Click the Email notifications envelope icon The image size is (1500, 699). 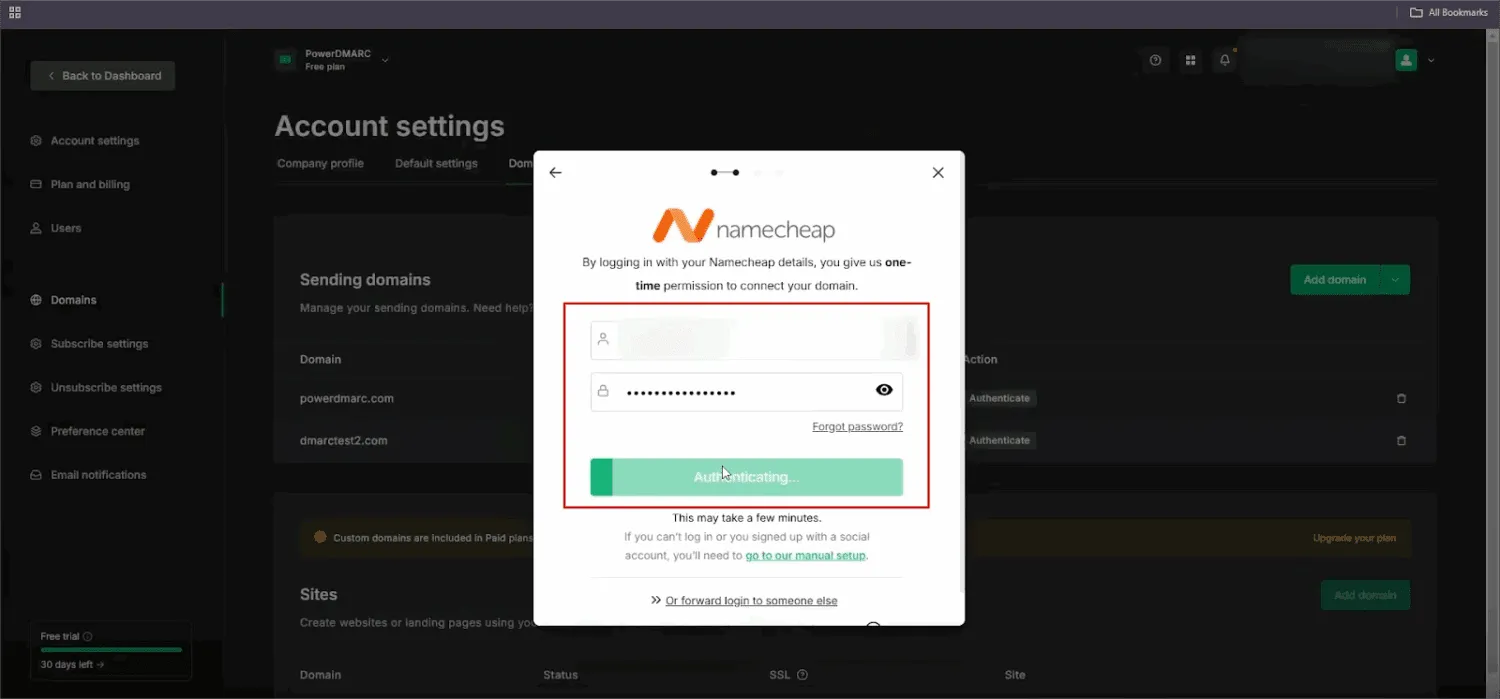click(x=36, y=475)
